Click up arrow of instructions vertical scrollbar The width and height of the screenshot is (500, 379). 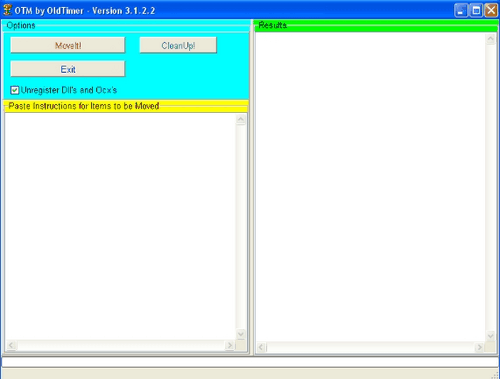point(241,119)
